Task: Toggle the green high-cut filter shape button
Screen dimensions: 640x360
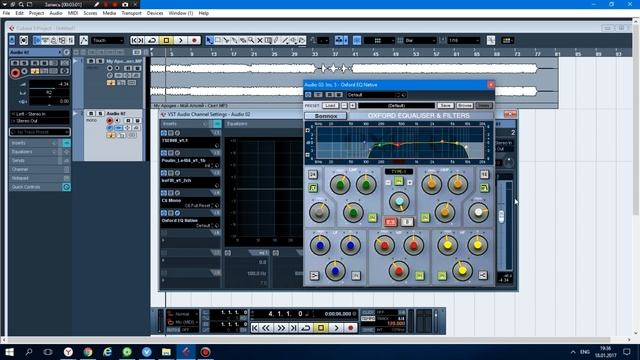Action: click(x=484, y=188)
